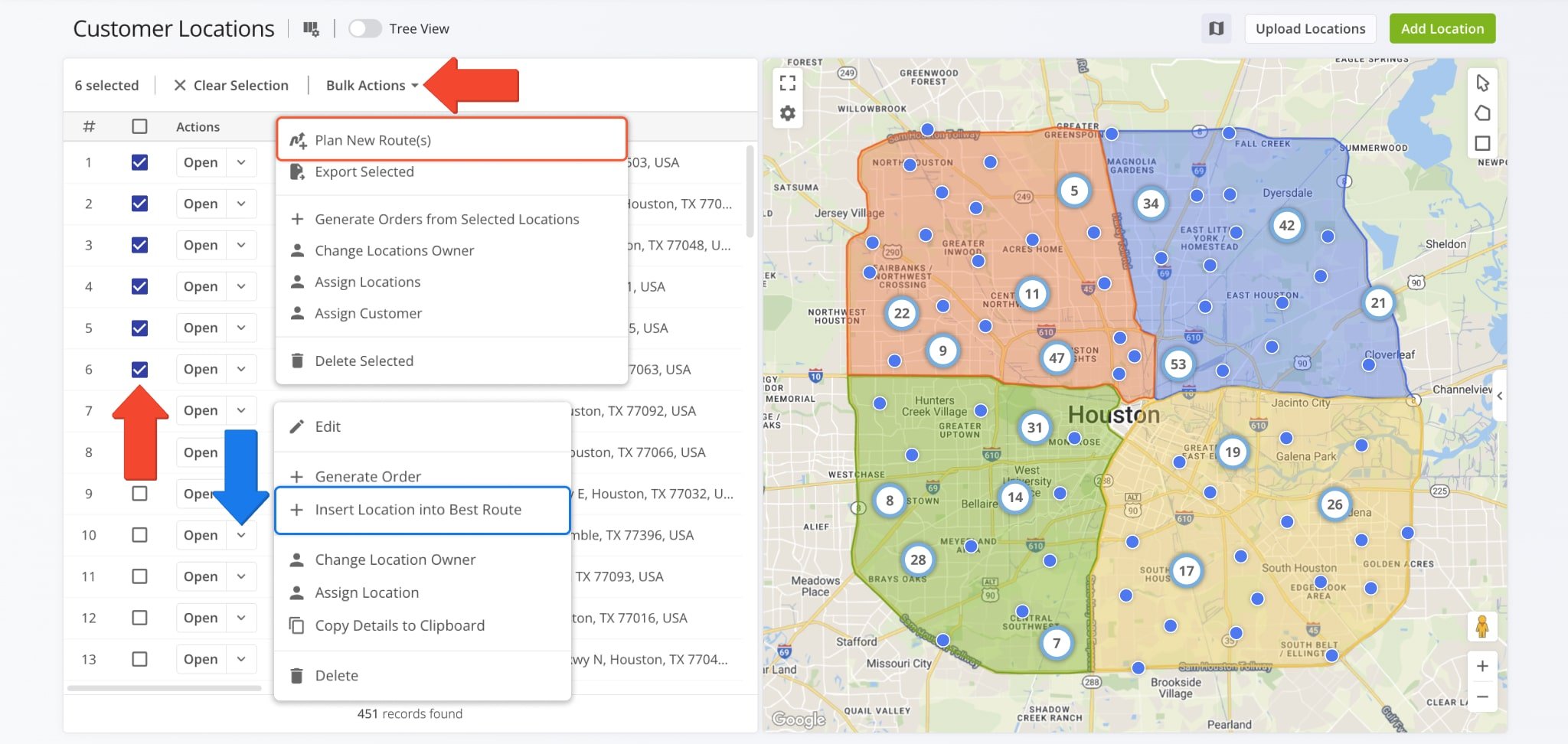Expand the row 2 Open dropdown arrow

241,204
